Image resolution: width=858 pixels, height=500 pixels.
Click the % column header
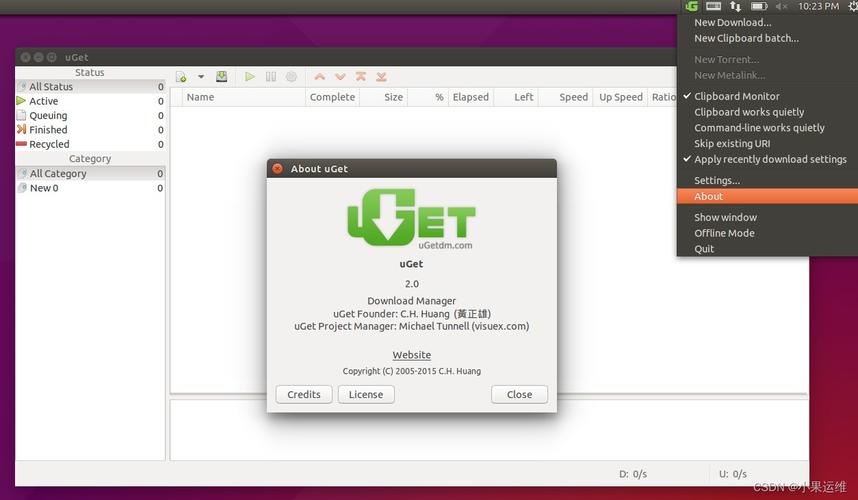tap(427, 97)
